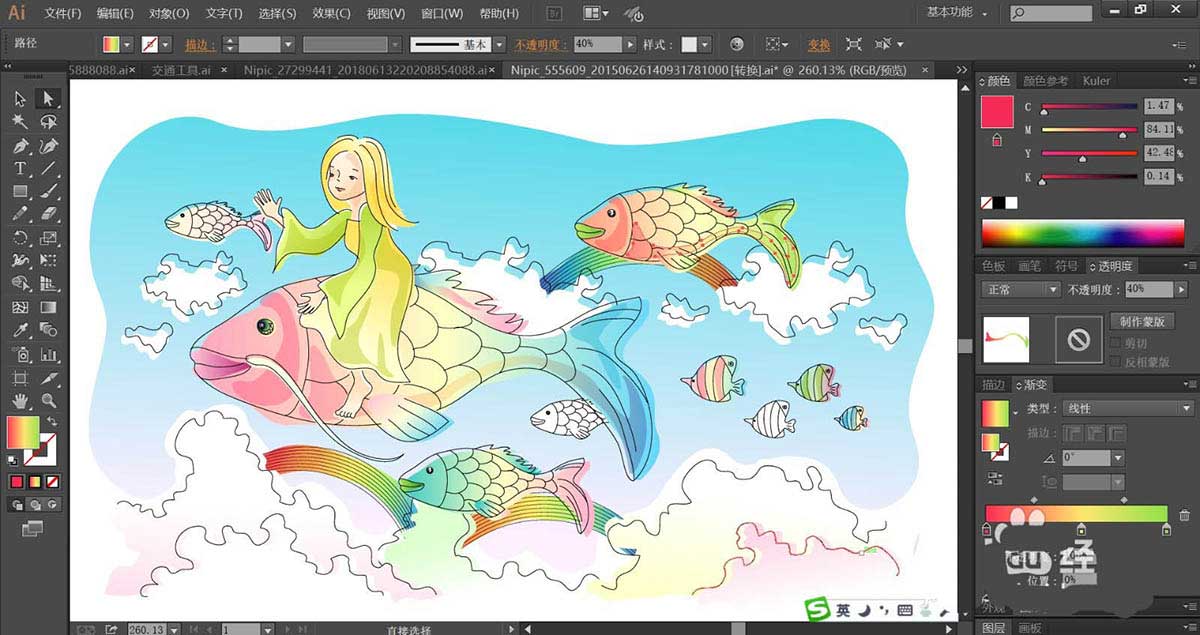Select the Lasso tool
This screenshot has width=1200, height=635.
[x=47, y=122]
